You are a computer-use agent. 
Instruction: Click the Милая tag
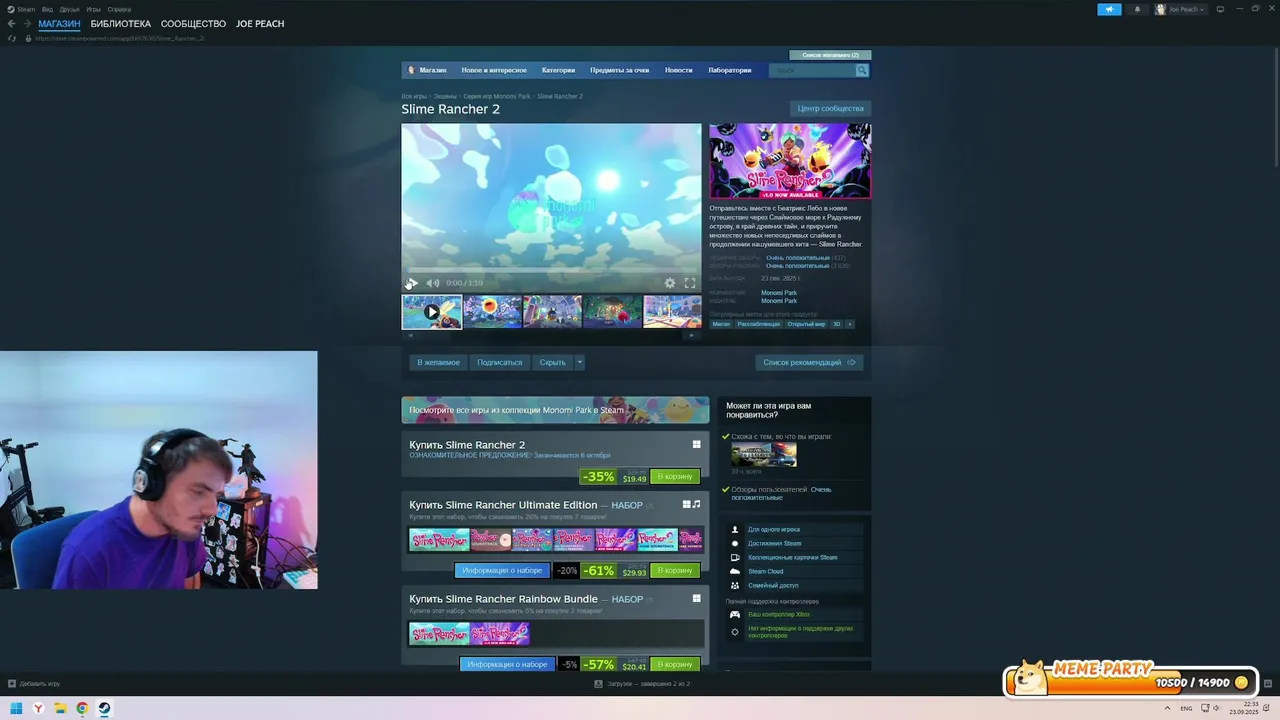[x=721, y=324]
